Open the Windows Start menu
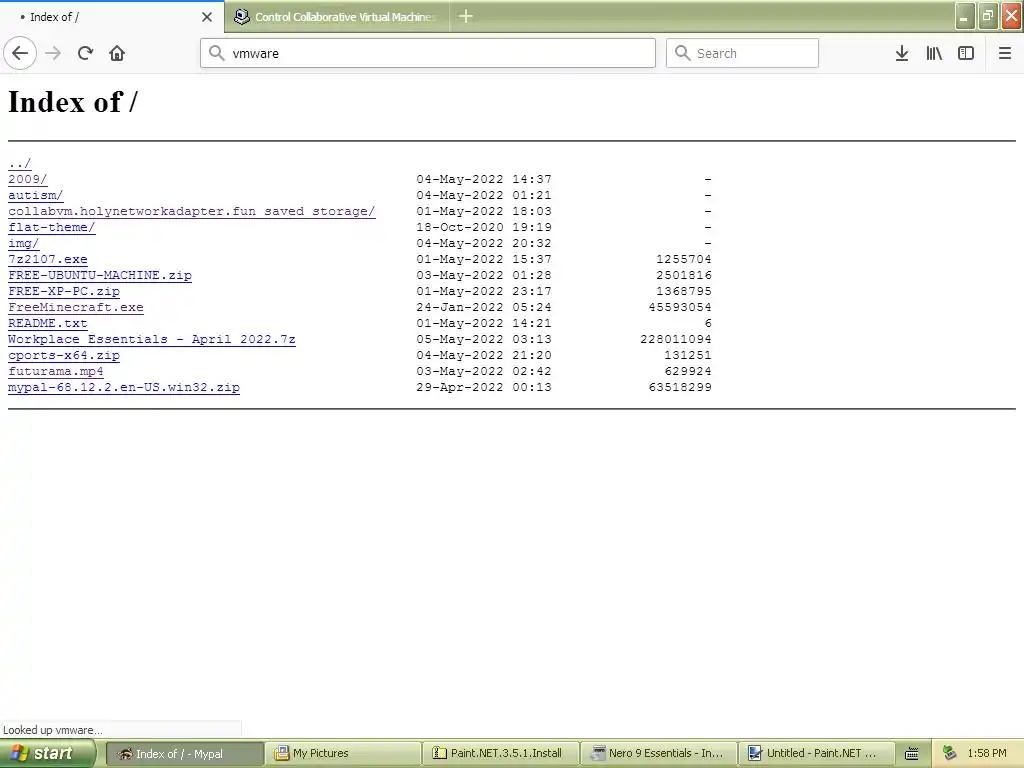The image size is (1024, 768). (x=47, y=754)
